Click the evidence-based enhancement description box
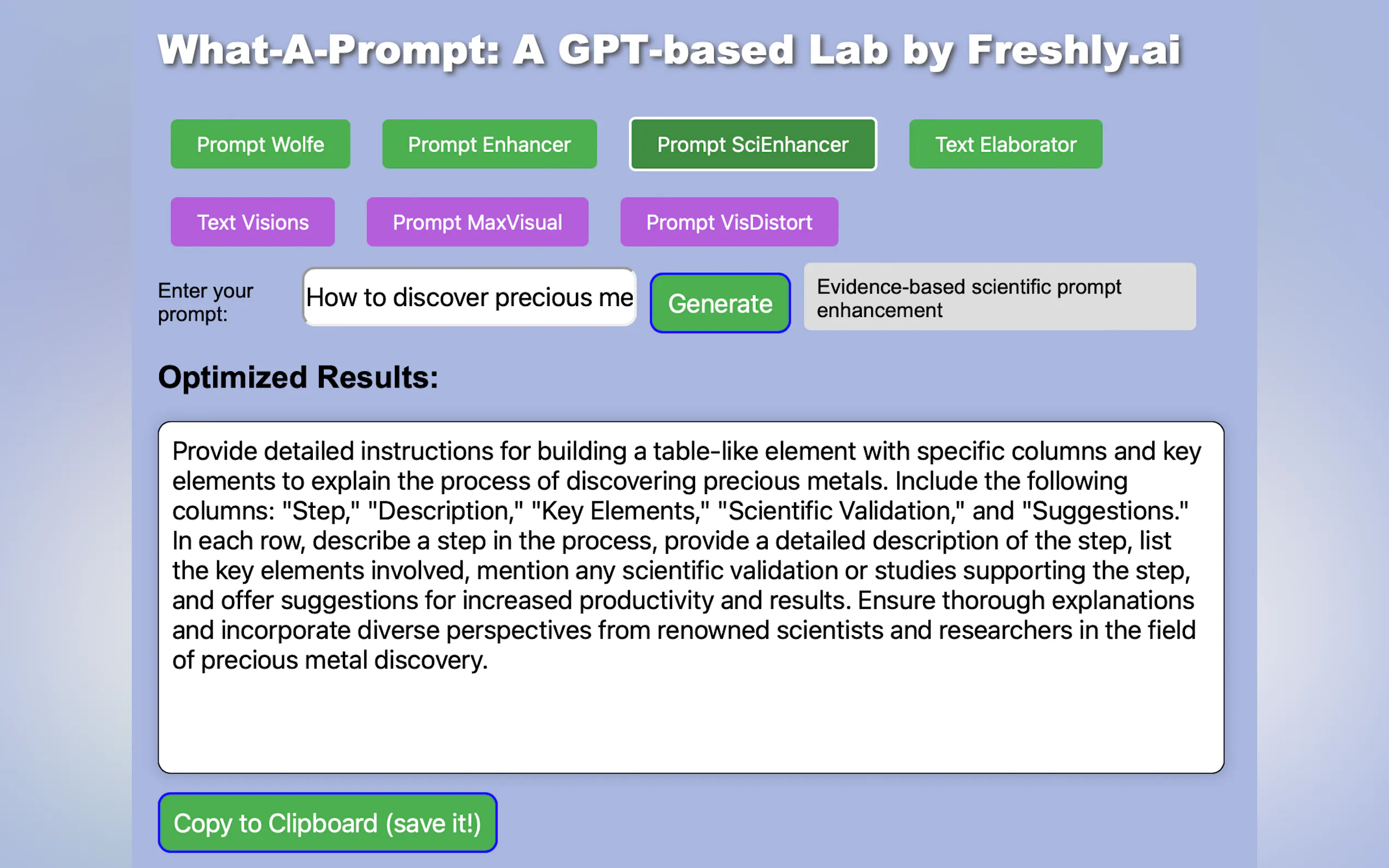This screenshot has width=1389, height=868. (x=1000, y=297)
